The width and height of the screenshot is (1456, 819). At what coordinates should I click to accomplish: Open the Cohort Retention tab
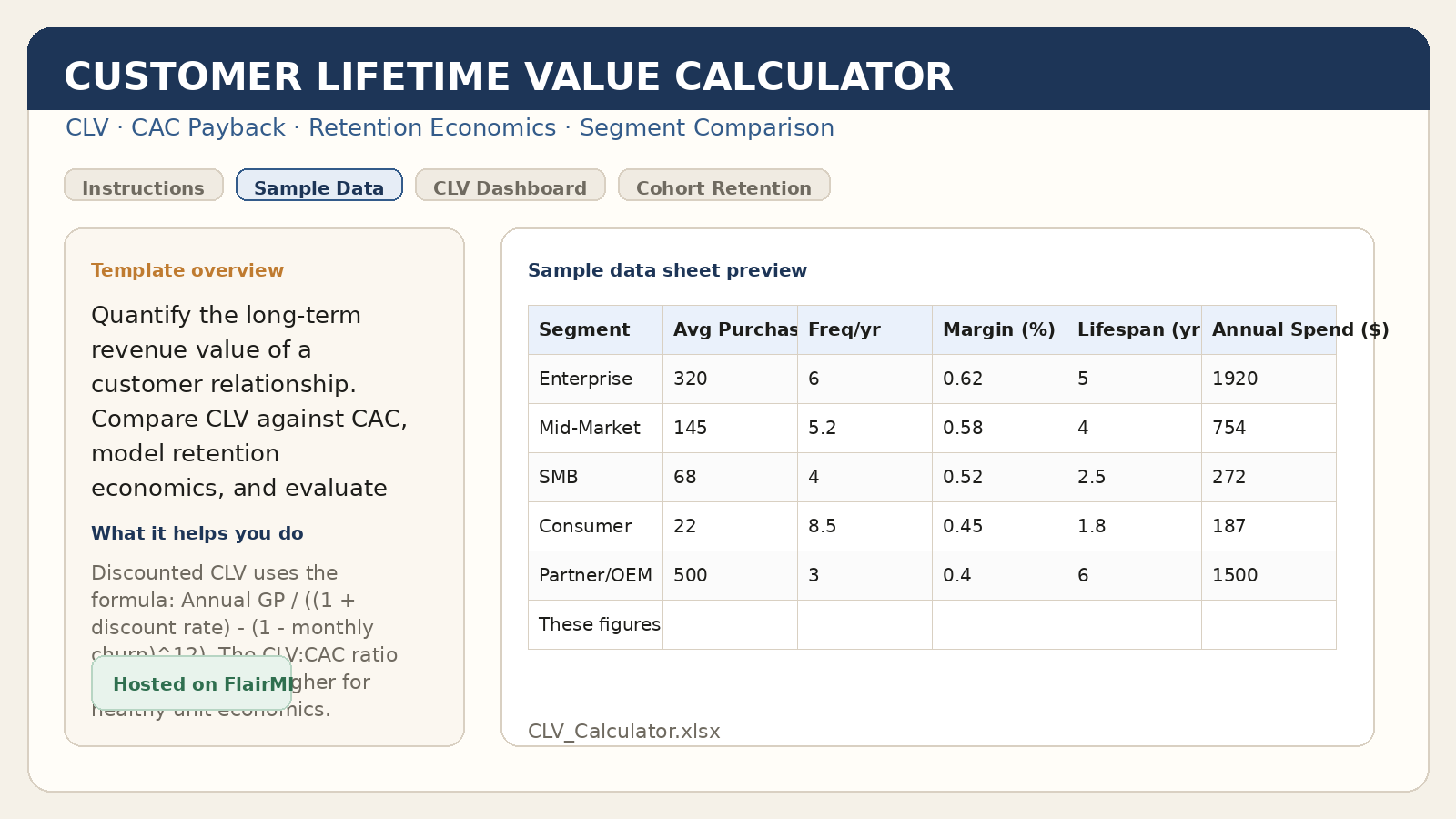(x=724, y=187)
